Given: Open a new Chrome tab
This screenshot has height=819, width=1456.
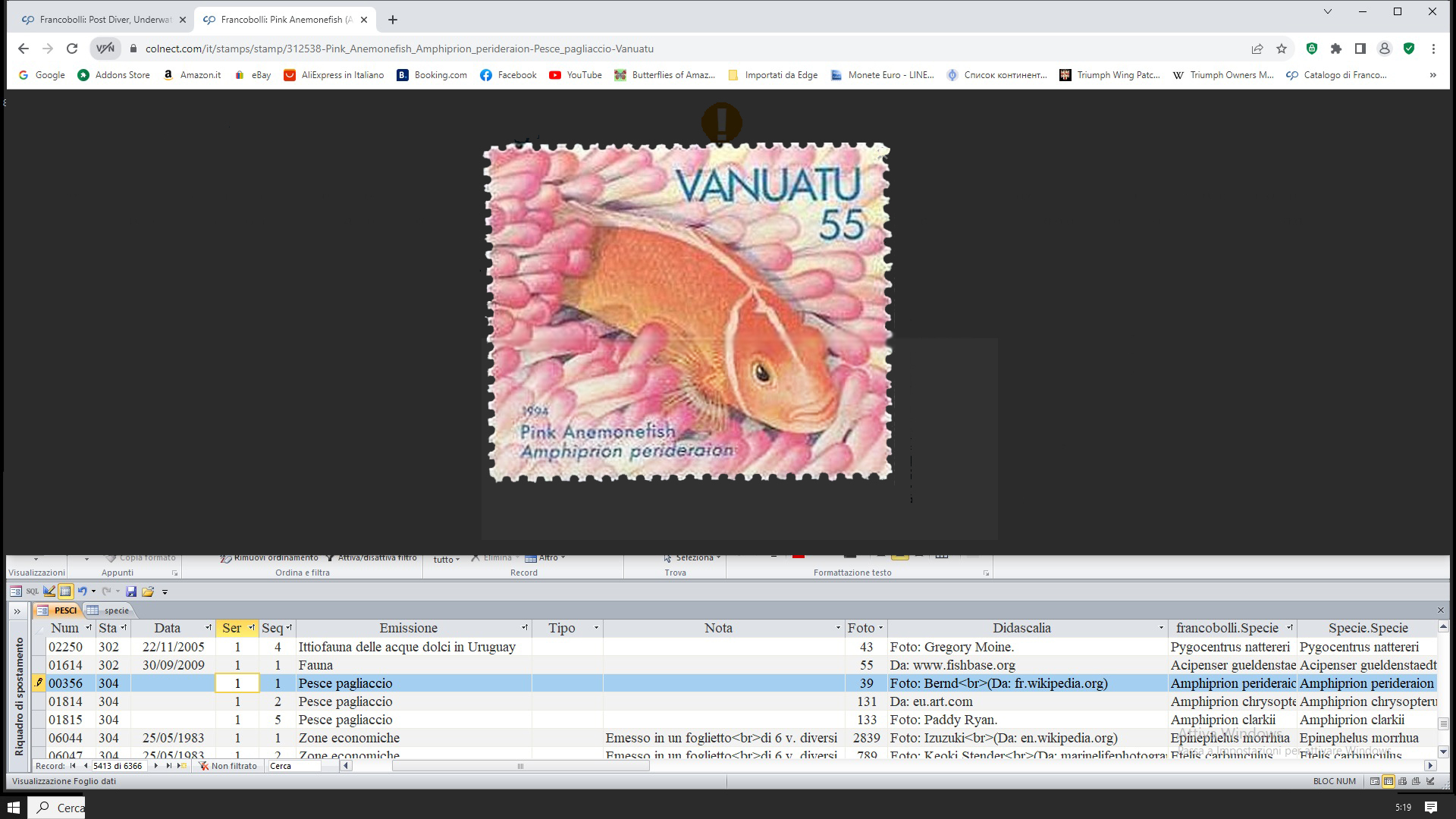Looking at the screenshot, I should tap(393, 20).
